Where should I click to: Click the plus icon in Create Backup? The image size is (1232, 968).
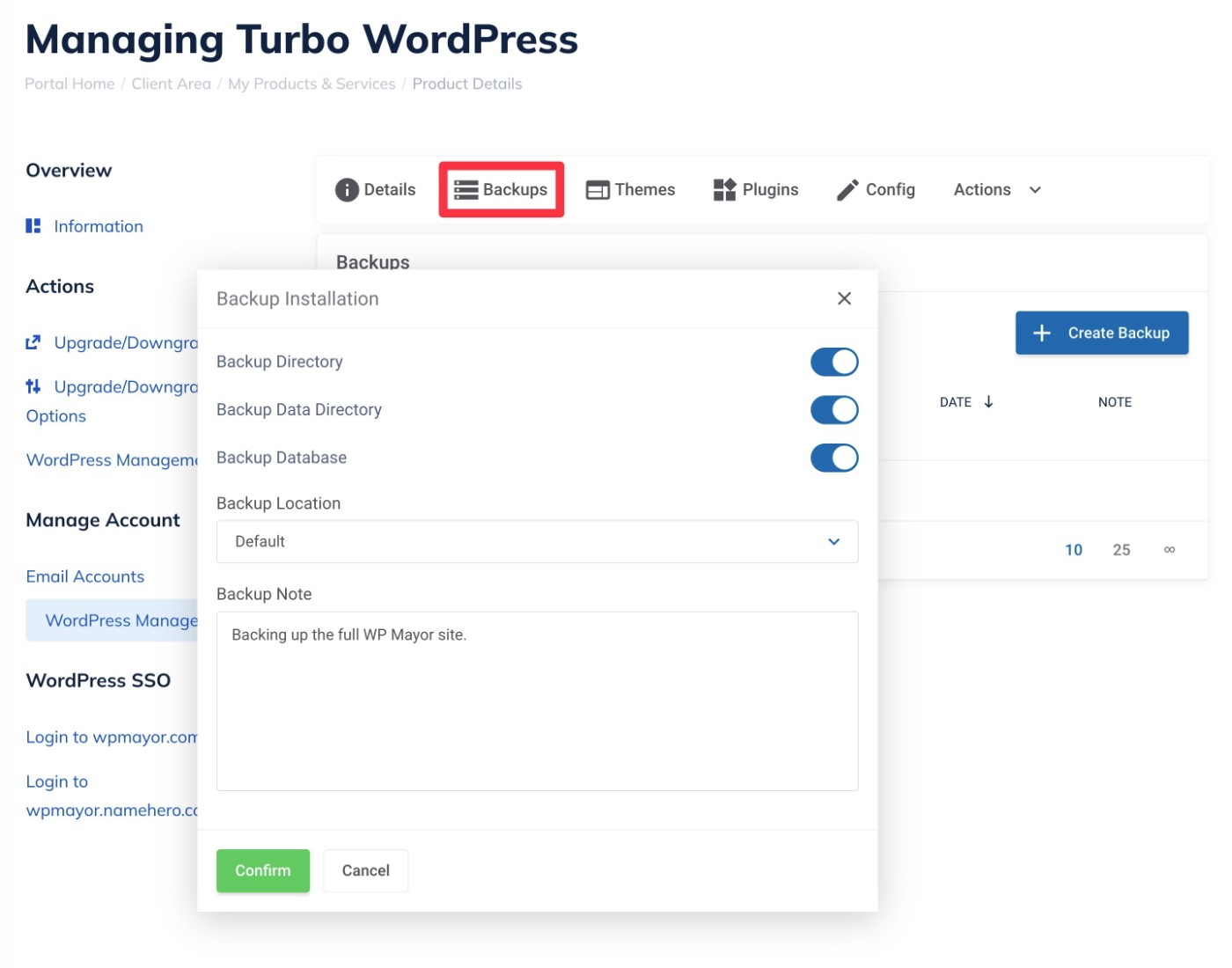(1042, 333)
